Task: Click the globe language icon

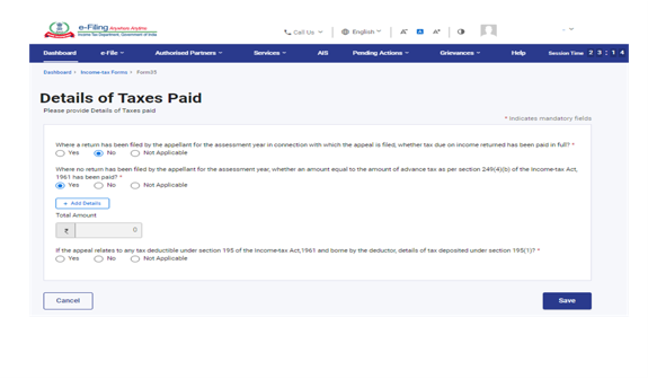Action: pos(345,32)
